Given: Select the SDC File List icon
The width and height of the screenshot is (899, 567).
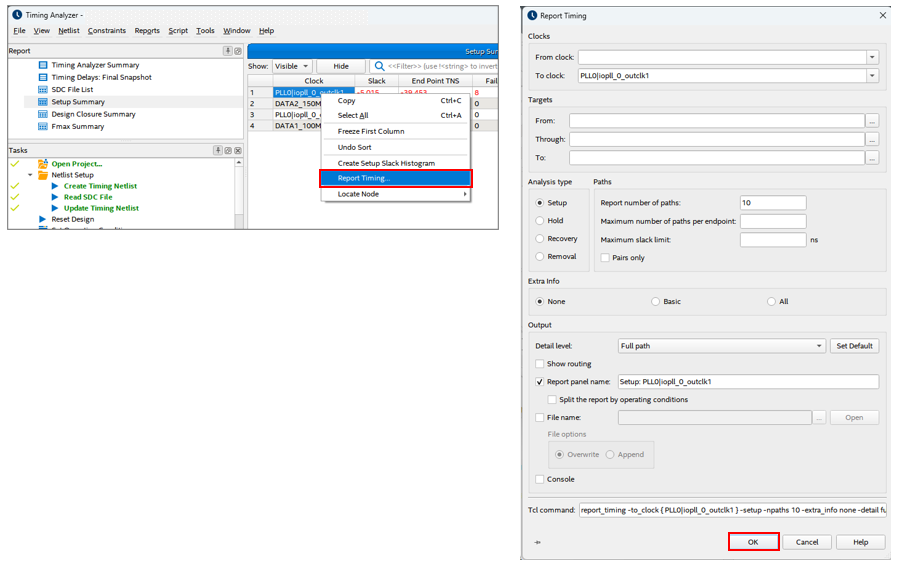Looking at the screenshot, I should [x=43, y=90].
